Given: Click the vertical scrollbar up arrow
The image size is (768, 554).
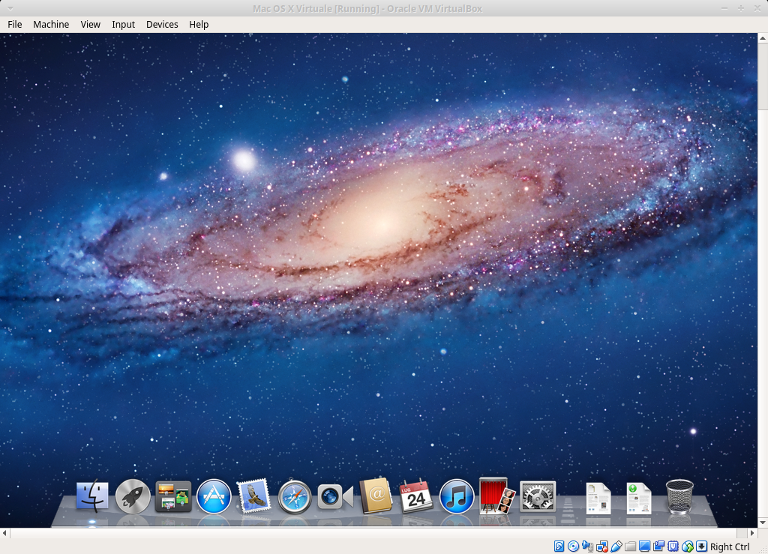Looking at the screenshot, I should (763, 38).
